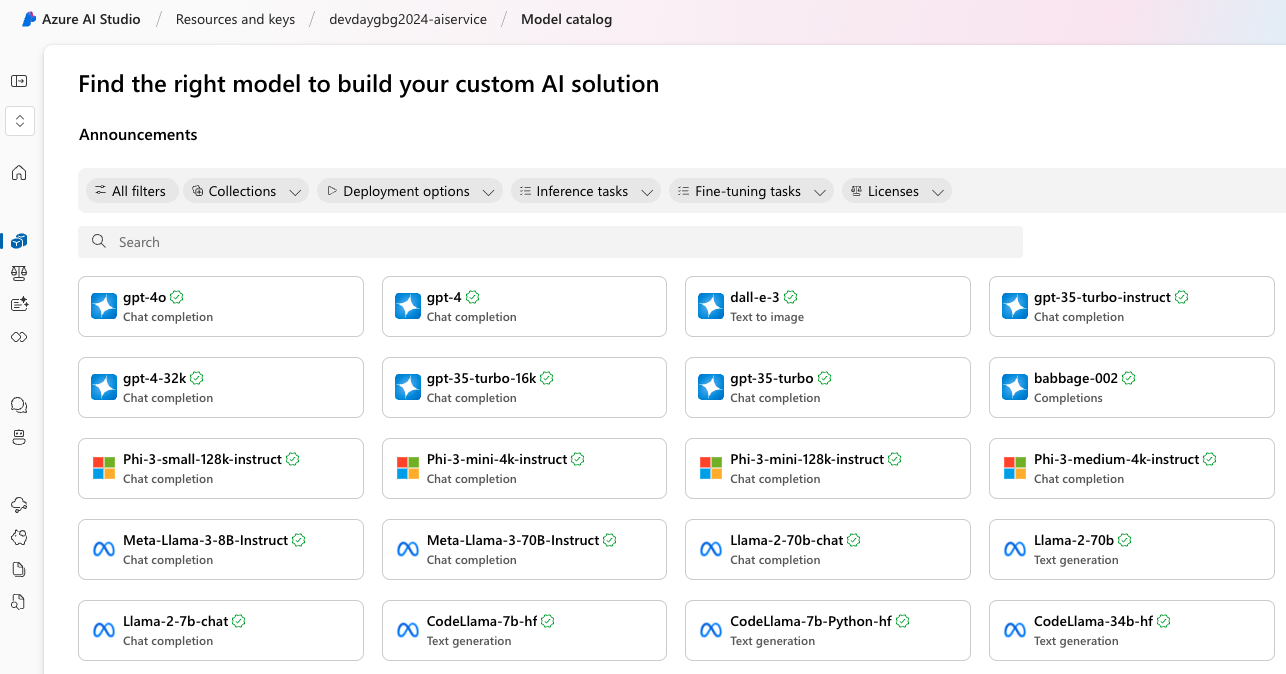Click the verified badge beside gpt-4-32k
This screenshot has width=1286, height=674.
197,378
